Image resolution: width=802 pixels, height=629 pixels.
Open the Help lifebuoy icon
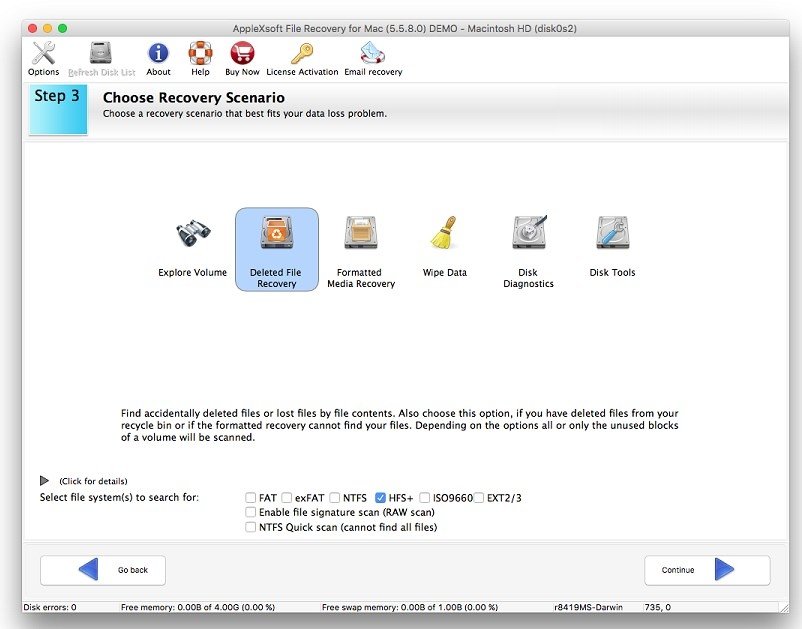(200, 53)
